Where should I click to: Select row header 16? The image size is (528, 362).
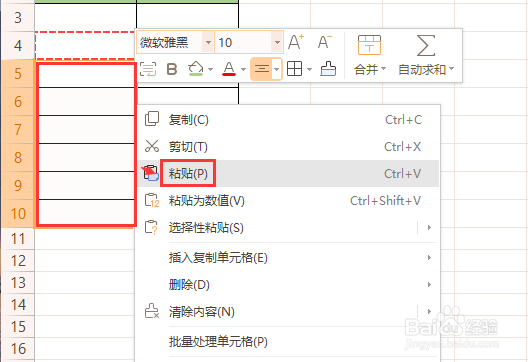point(18,349)
